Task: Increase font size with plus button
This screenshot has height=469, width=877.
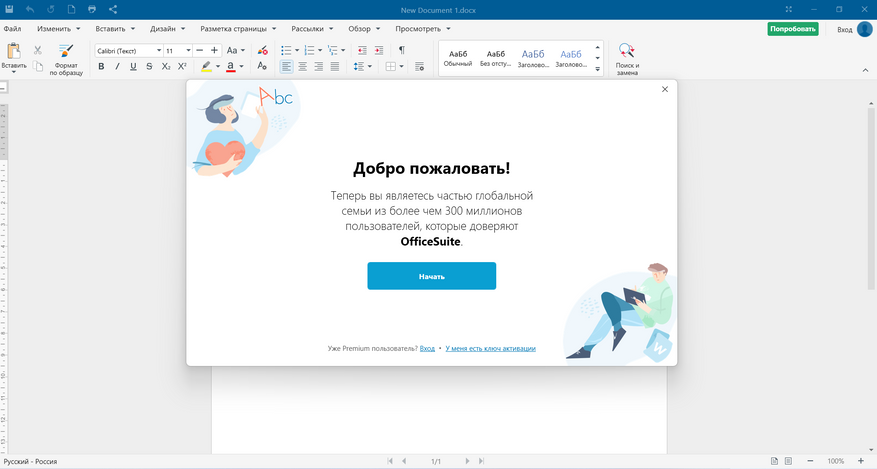Action: click(x=214, y=50)
